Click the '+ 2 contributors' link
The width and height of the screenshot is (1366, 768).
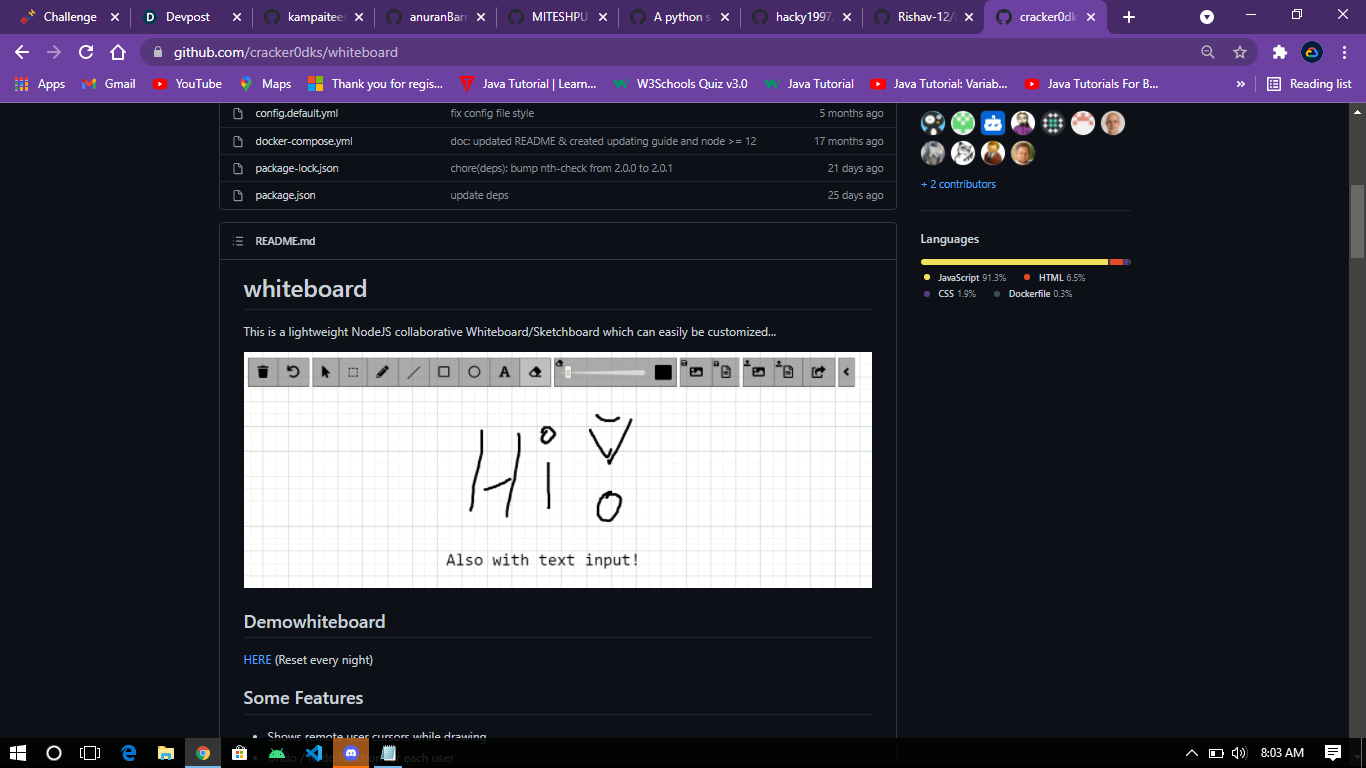(958, 184)
